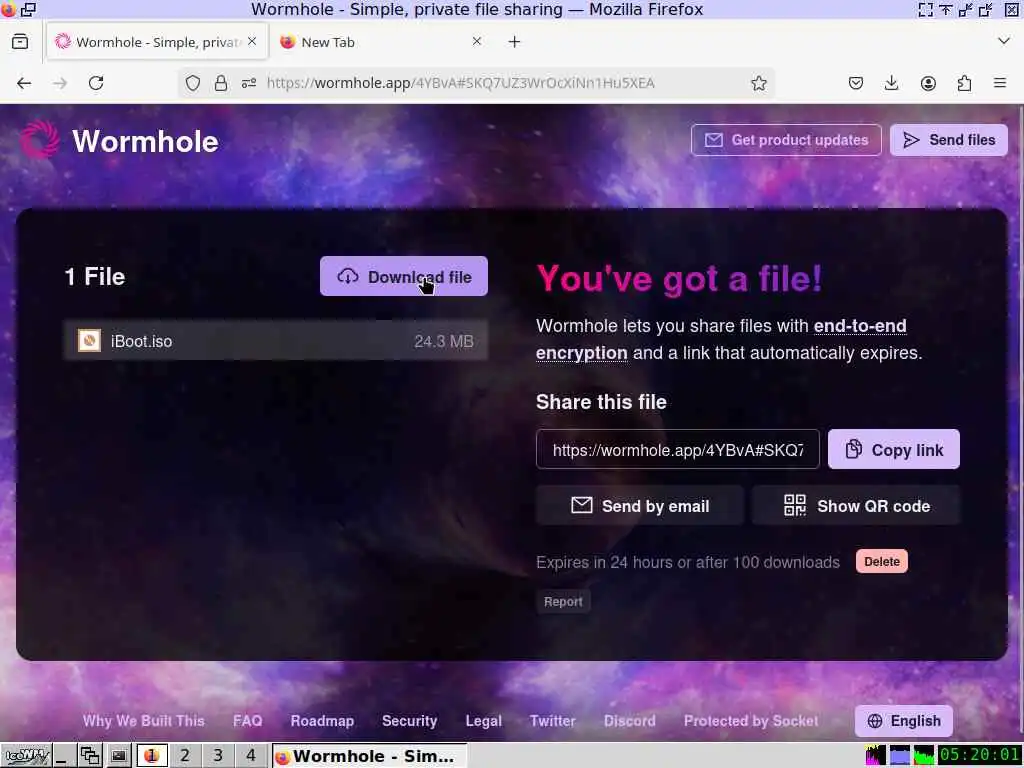The height and width of the screenshot is (768, 1024).
Task: Open the window list taskbar icon
Action: click(x=89, y=756)
